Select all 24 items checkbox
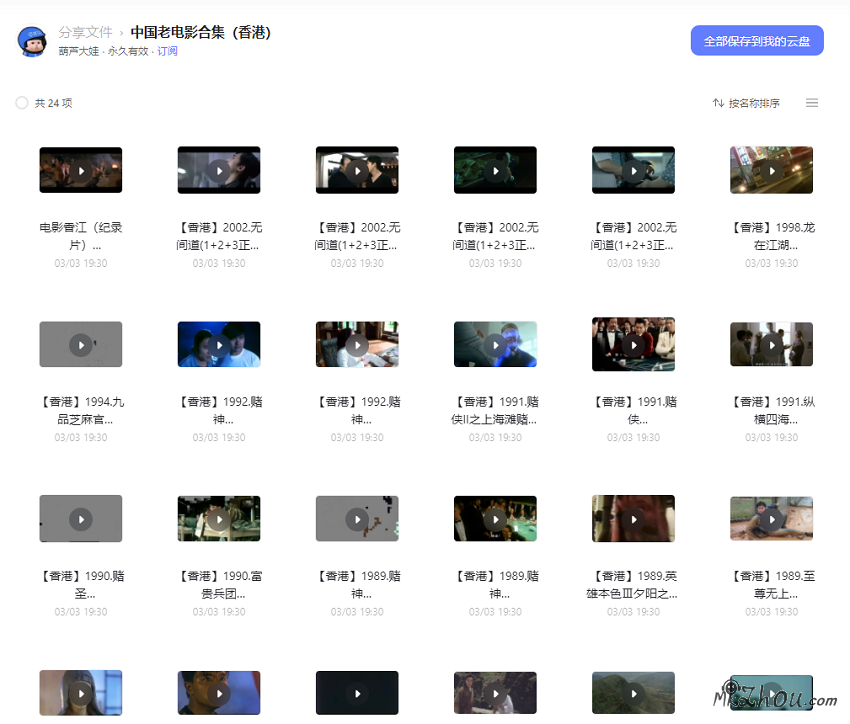The width and height of the screenshot is (850, 724). coord(22,103)
